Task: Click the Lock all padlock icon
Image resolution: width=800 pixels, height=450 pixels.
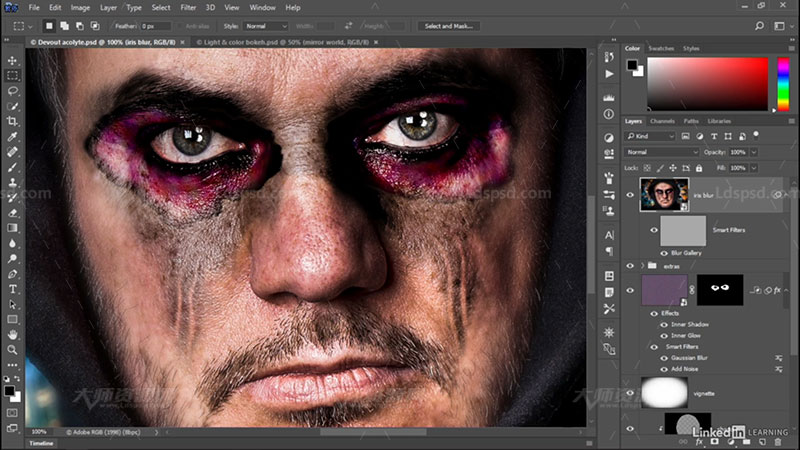Action: (699, 168)
